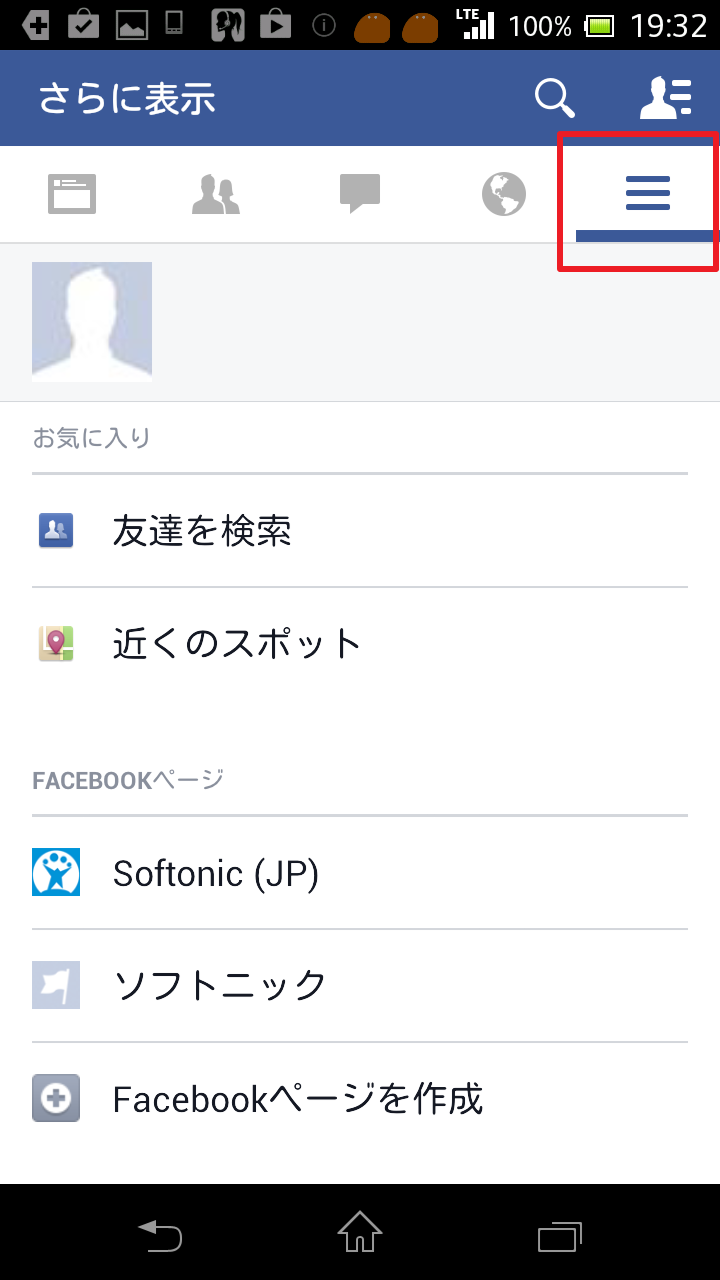Select the hamburger More menu tab

(x=647, y=193)
